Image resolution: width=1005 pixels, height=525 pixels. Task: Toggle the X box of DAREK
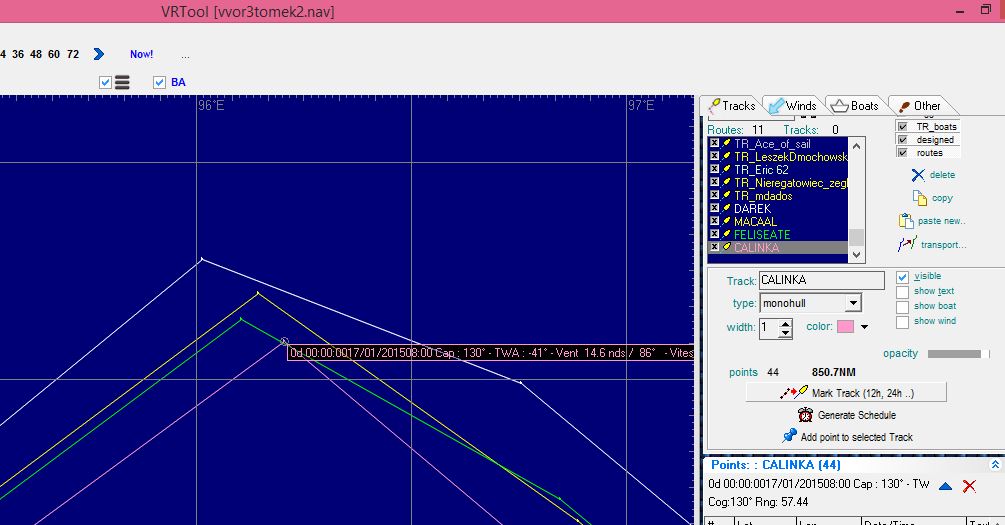click(714, 208)
